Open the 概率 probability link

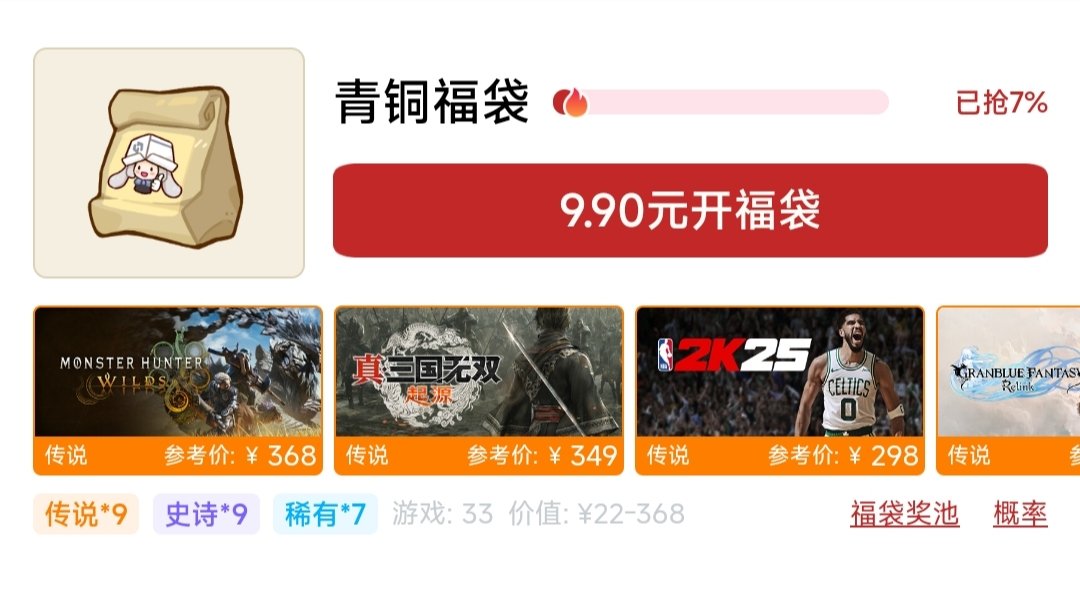(x=1020, y=514)
